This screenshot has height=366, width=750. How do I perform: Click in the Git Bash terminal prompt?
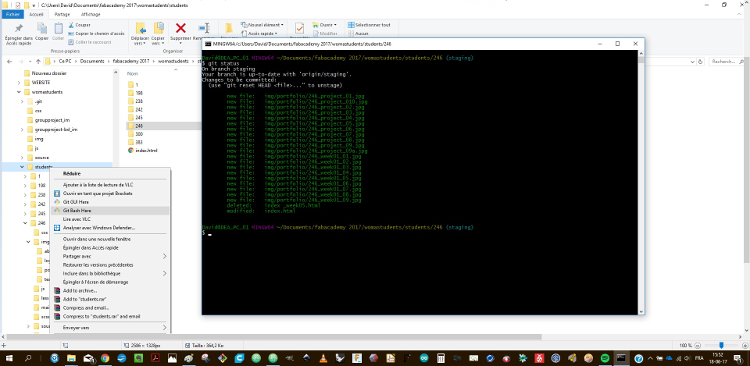click(210, 234)
